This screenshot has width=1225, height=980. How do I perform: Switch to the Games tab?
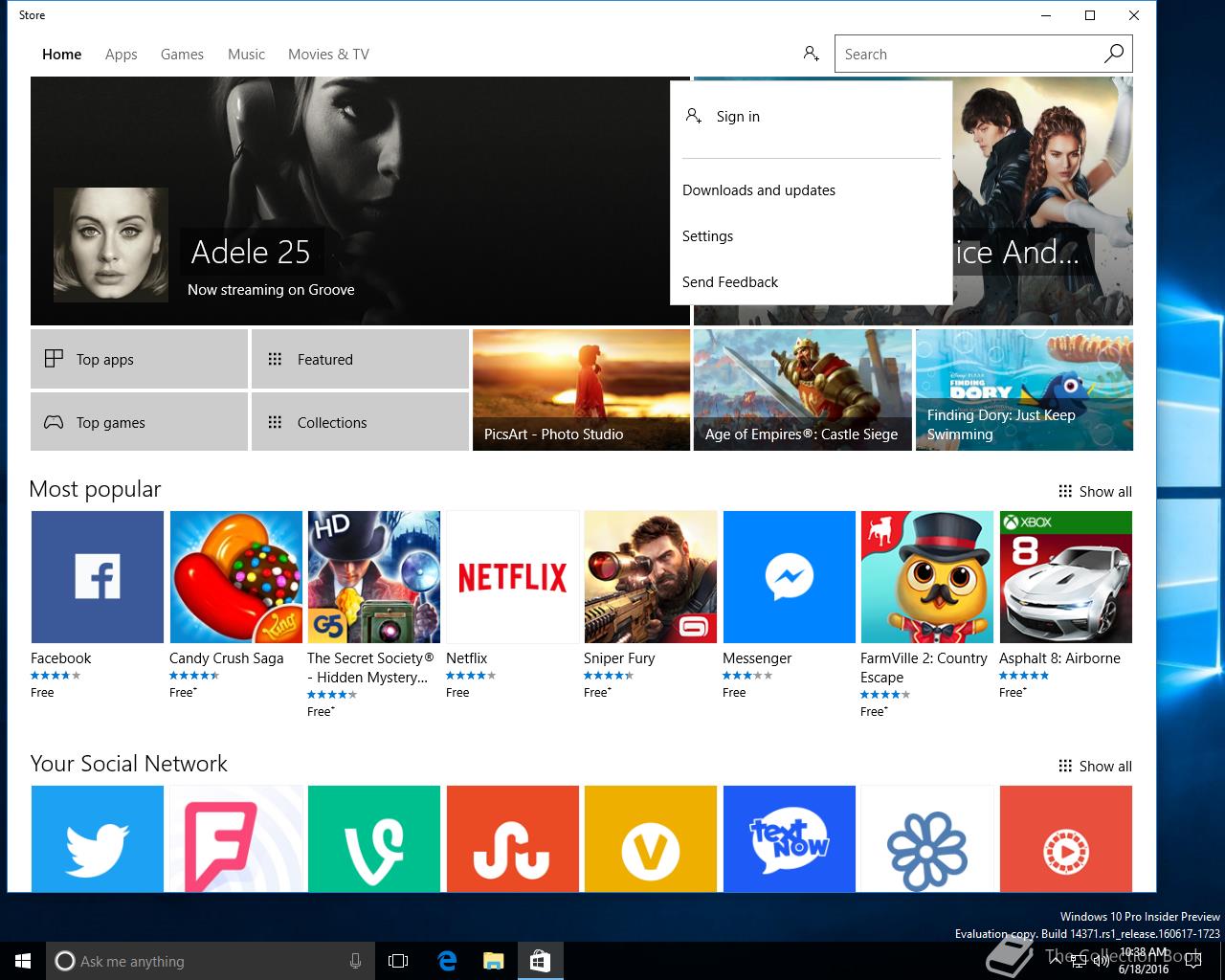[182, 55]
